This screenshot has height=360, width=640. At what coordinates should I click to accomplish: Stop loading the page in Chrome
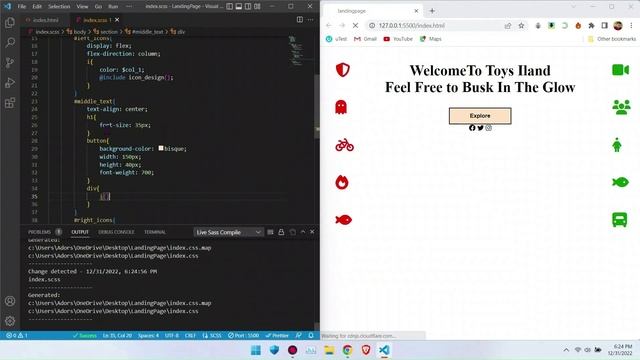(356, 25)
